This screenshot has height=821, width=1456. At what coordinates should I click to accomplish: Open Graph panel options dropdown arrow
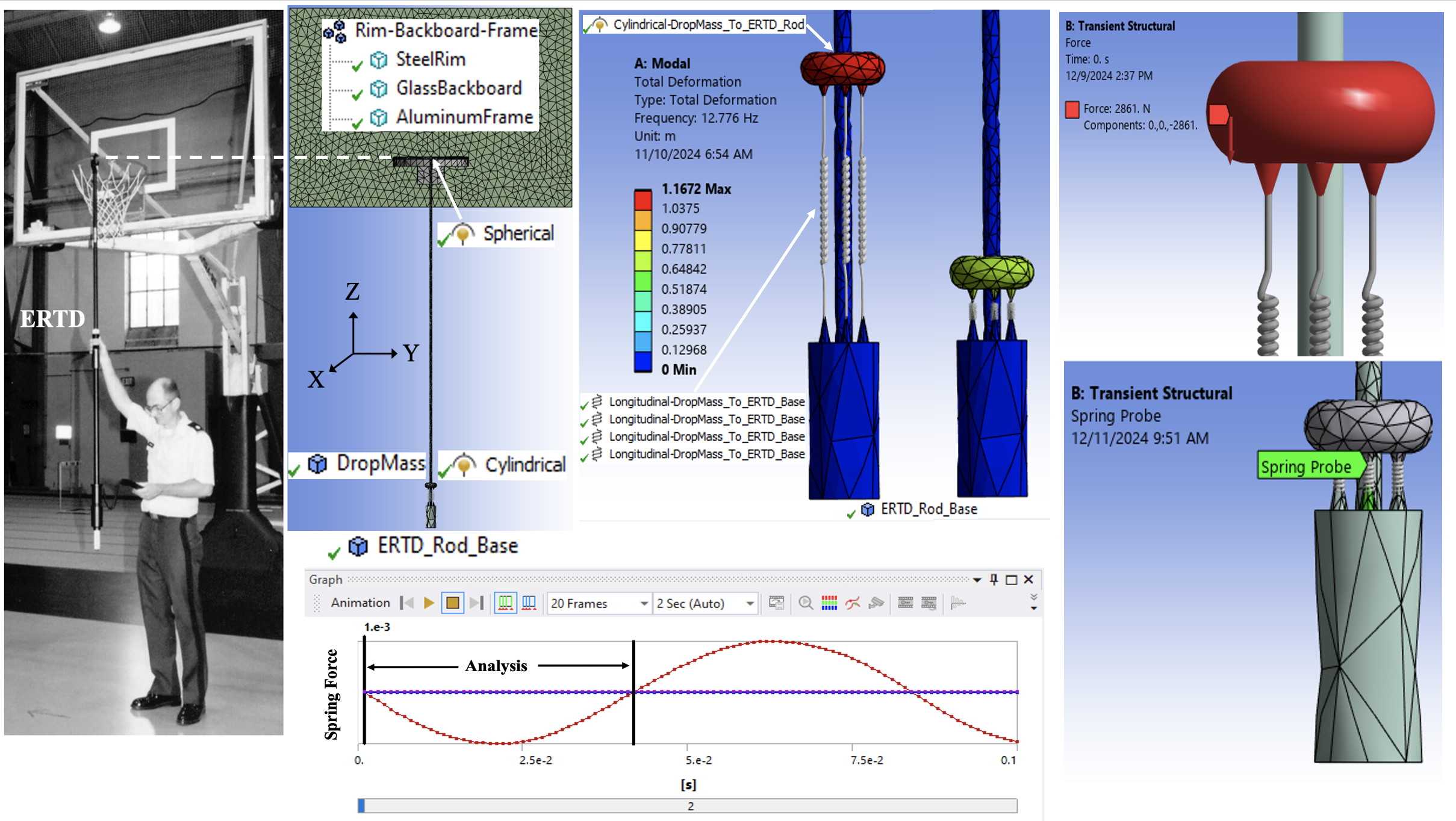click(977, 580)
